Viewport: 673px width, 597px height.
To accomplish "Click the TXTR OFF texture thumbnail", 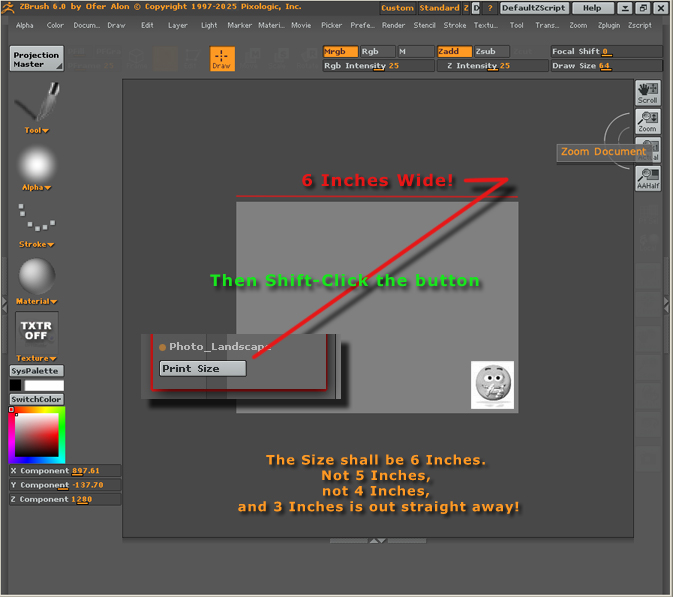I will 37,332.
